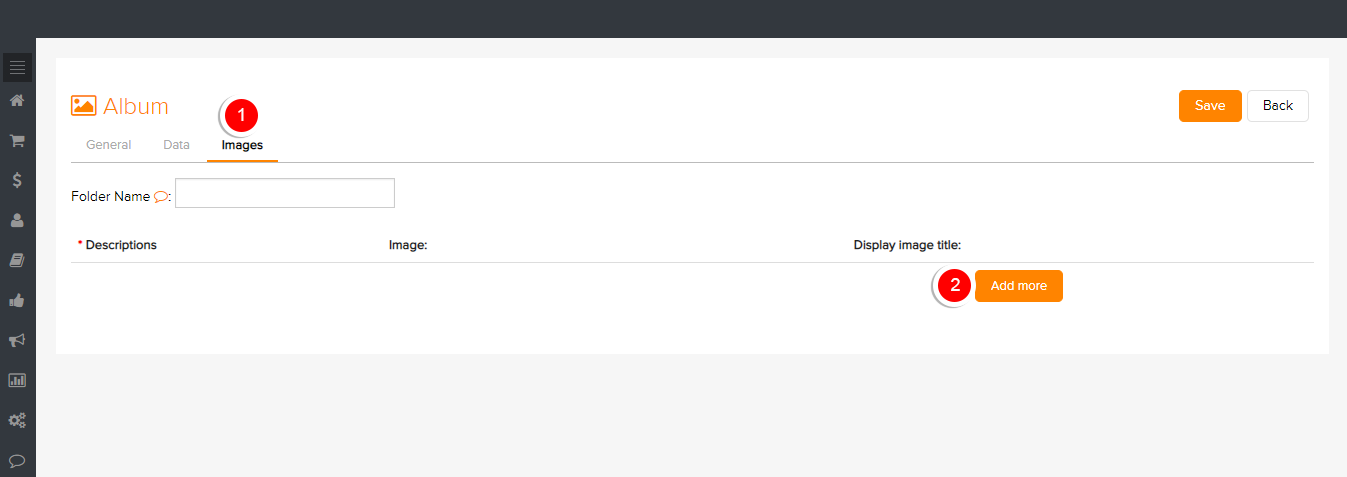
Task: Click the speech bubble sidebar icon
Action: pyautogui.click(x=17, y=461)
